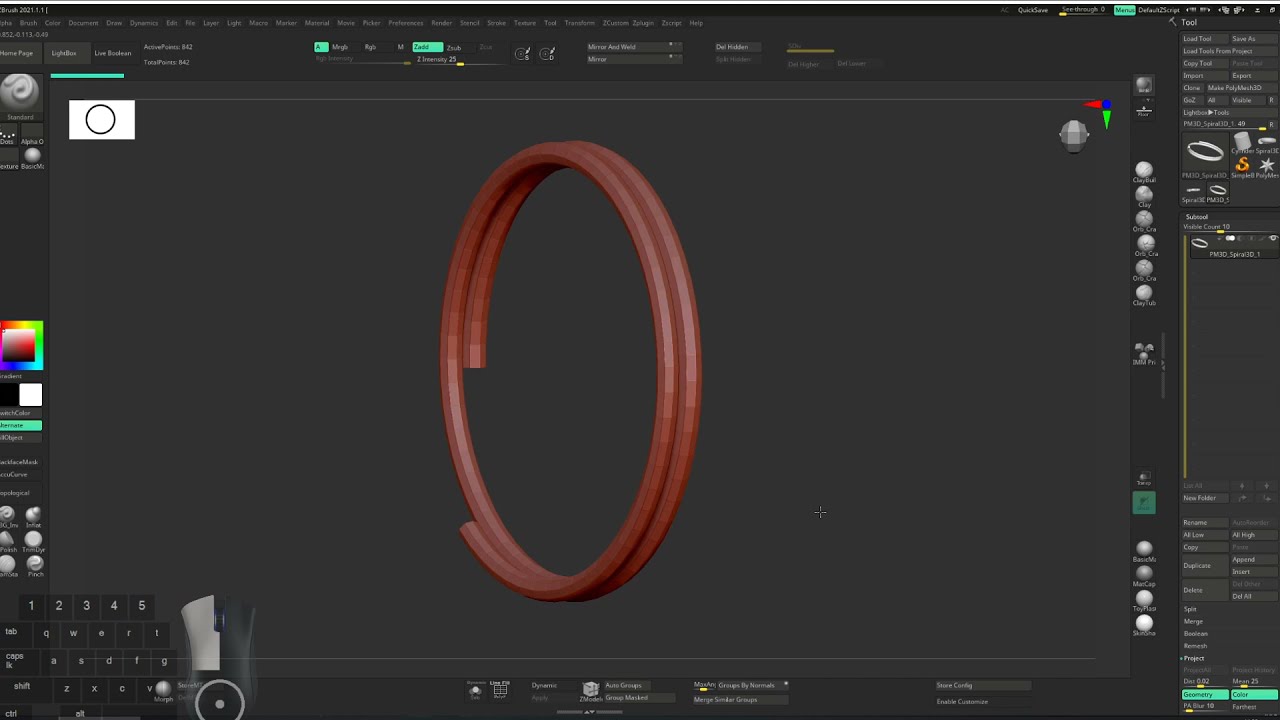This screenshot has height=720, width=1280.
Task: Toggle visibility eye of PM3D_Spiral3D_1 subtool
Action: pos(1273,238)
